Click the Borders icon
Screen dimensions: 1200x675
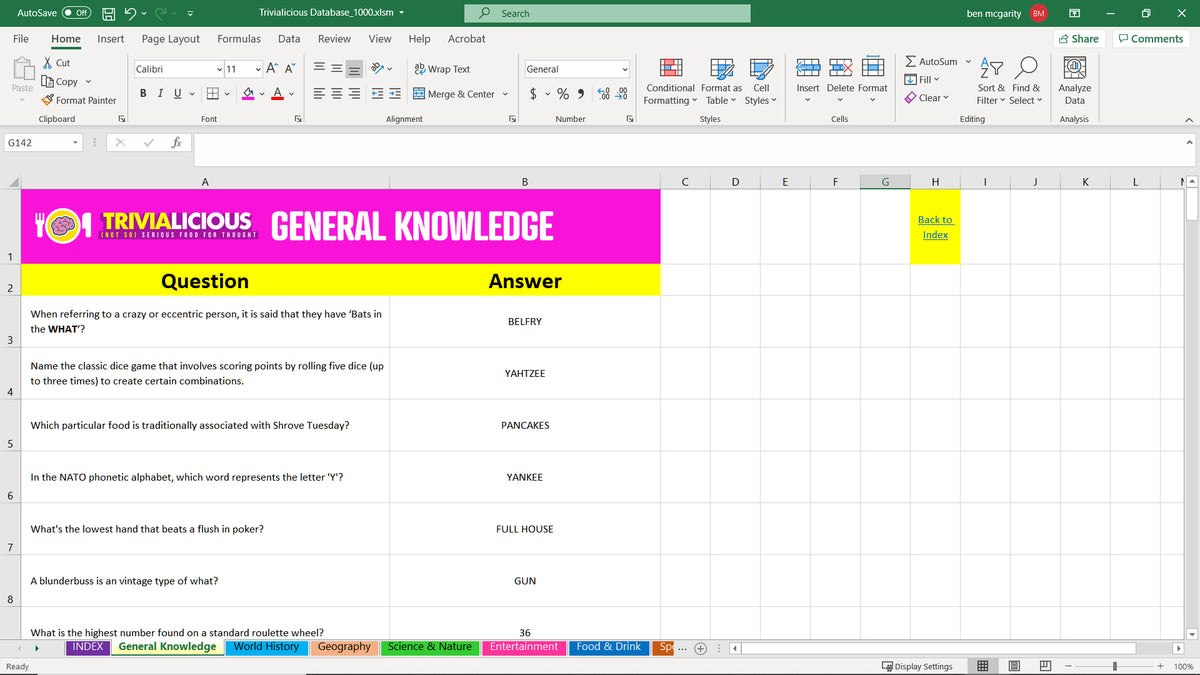212,94
